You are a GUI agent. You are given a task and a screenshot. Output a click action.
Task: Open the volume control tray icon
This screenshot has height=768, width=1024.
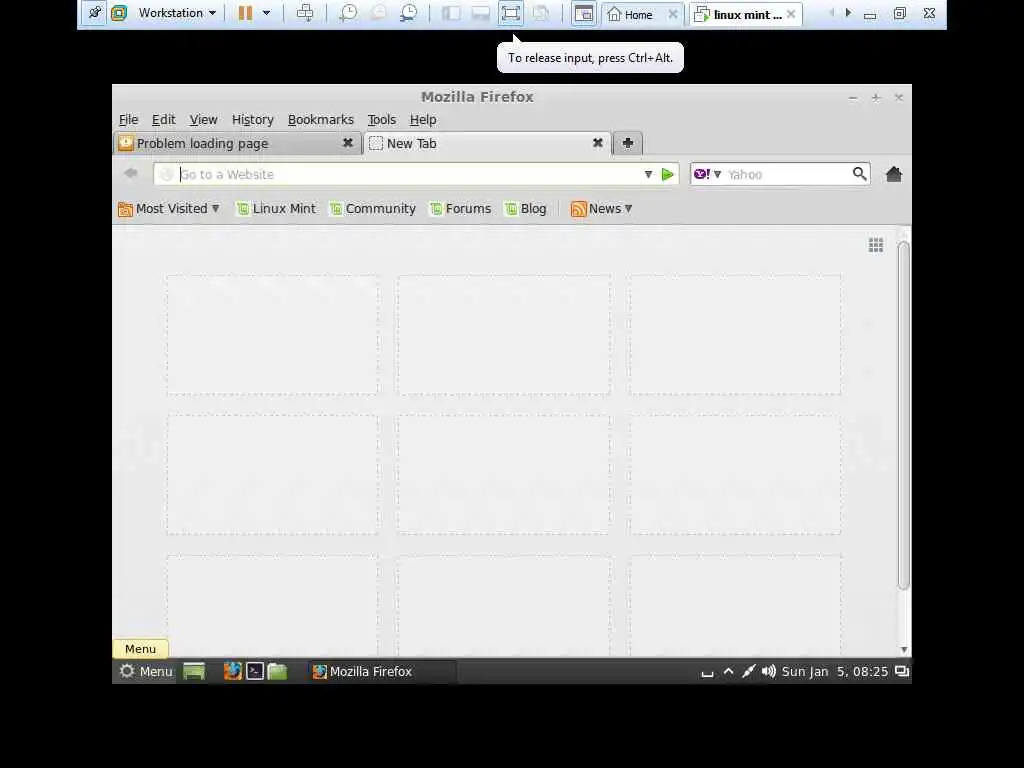point(769,671)
